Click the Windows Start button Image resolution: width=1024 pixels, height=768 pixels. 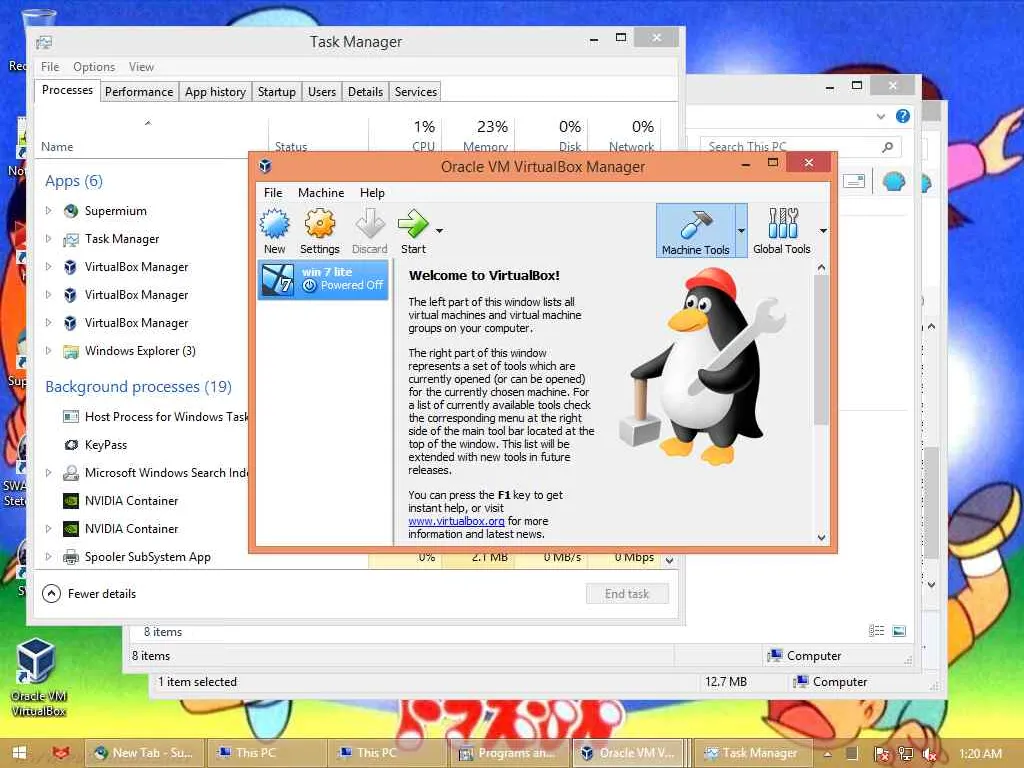(x=20, y=753)
